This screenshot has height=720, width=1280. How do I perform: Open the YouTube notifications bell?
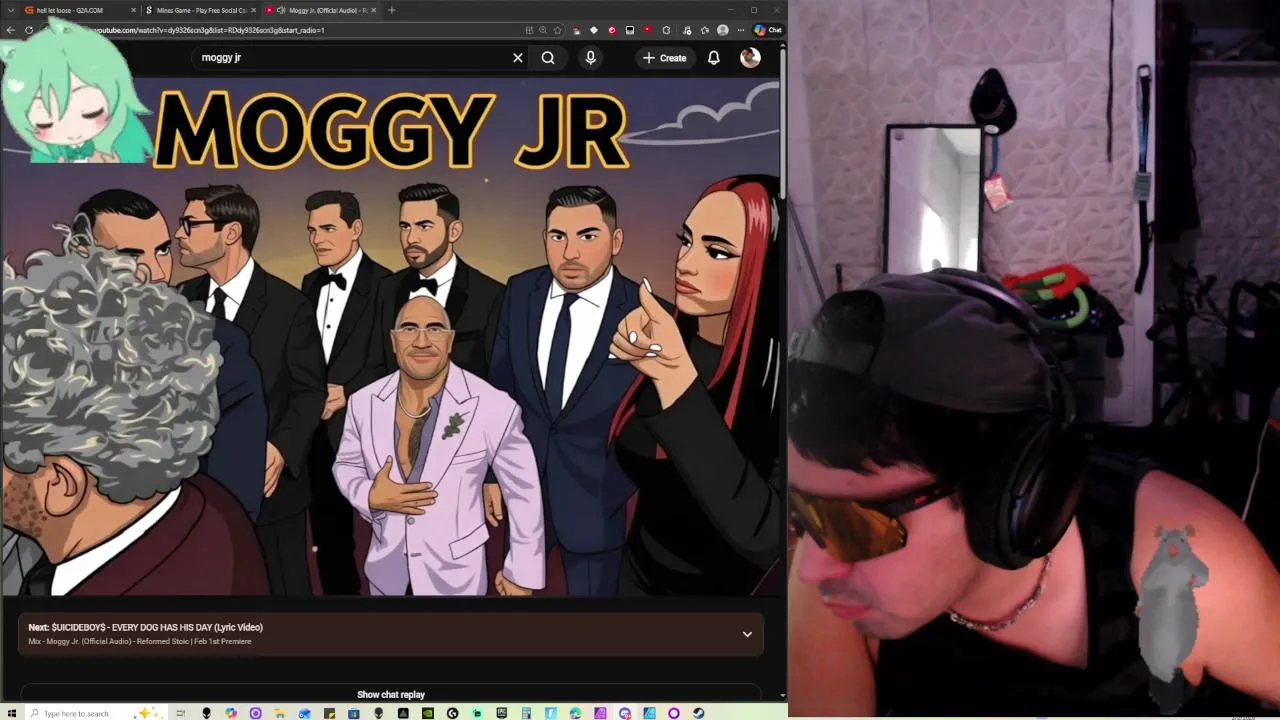[713, 58]
